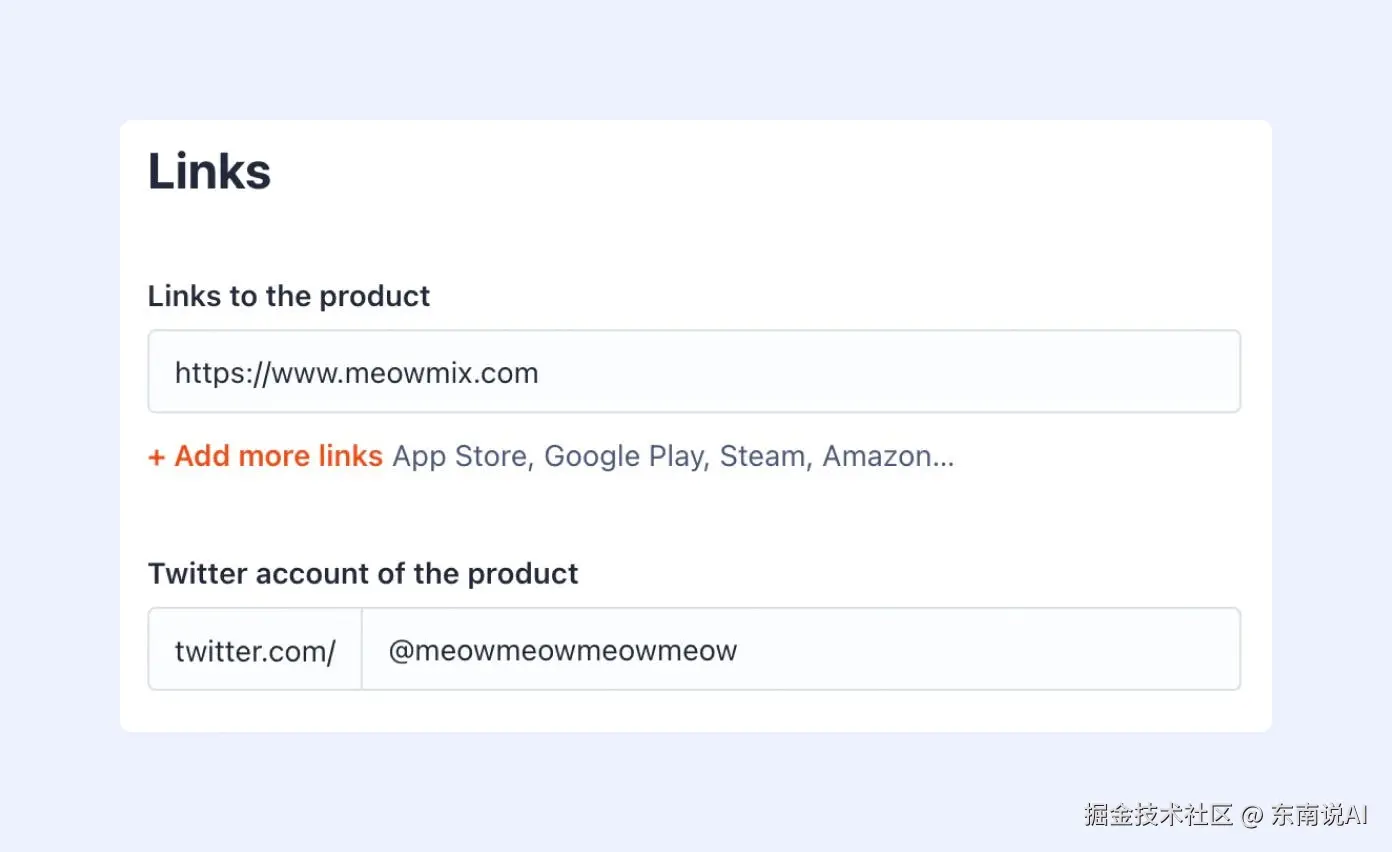Click the plus sign before Add more links
The image size is (1392, 852).
156,457
